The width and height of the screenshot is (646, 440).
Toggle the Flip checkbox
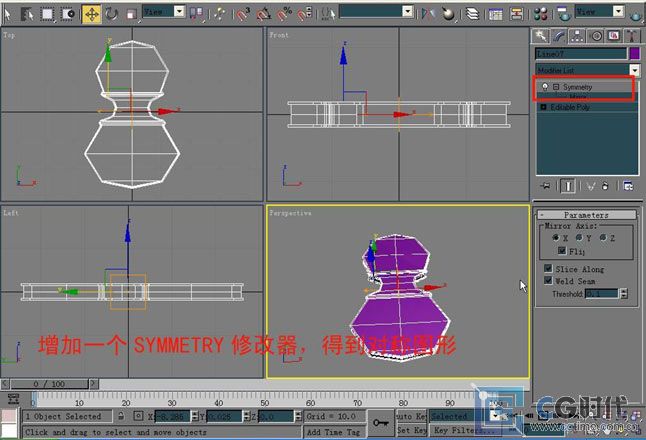(562, 250)
